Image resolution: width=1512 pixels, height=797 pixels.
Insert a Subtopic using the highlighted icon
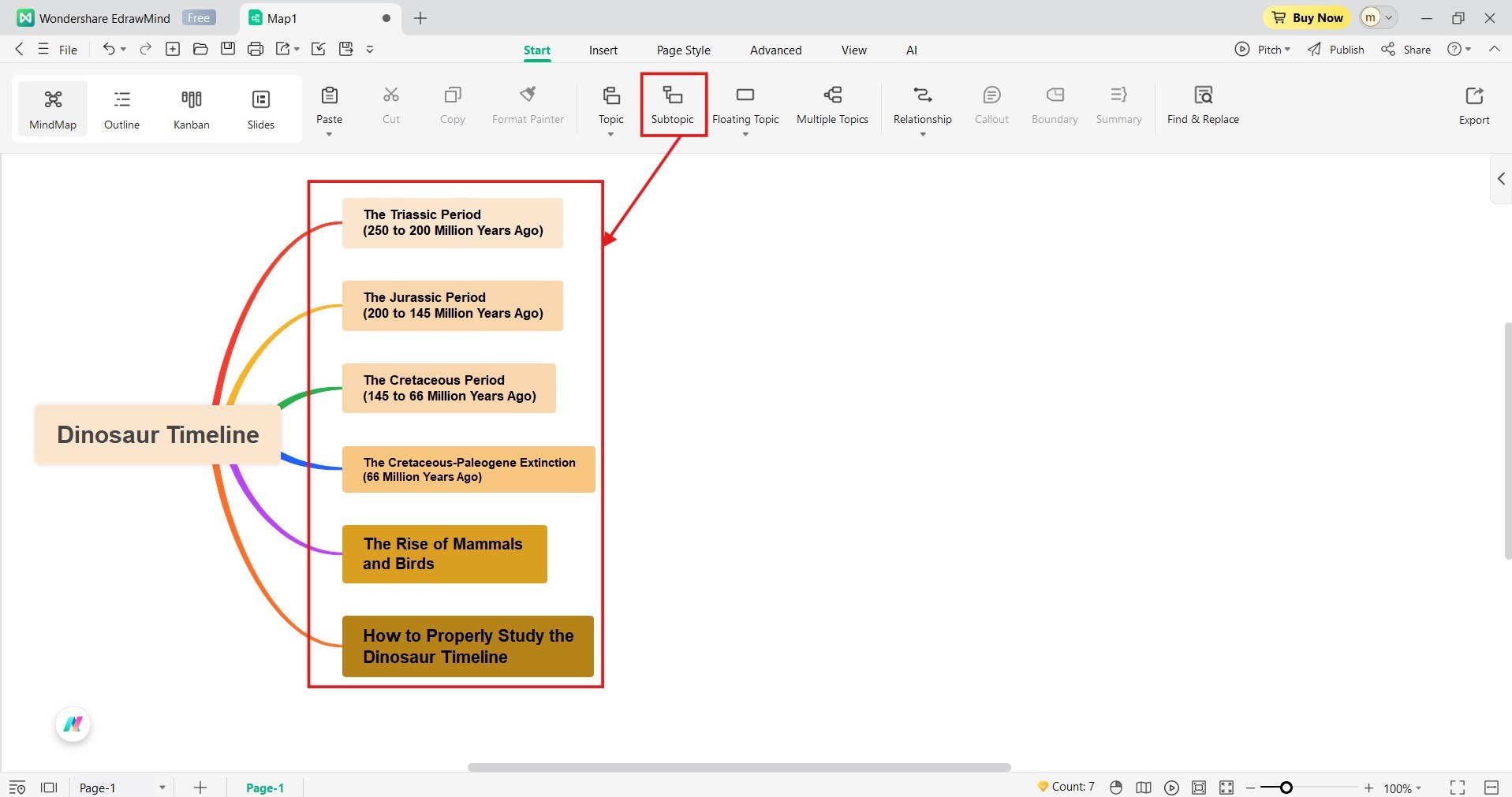click(x=672, y=105)
